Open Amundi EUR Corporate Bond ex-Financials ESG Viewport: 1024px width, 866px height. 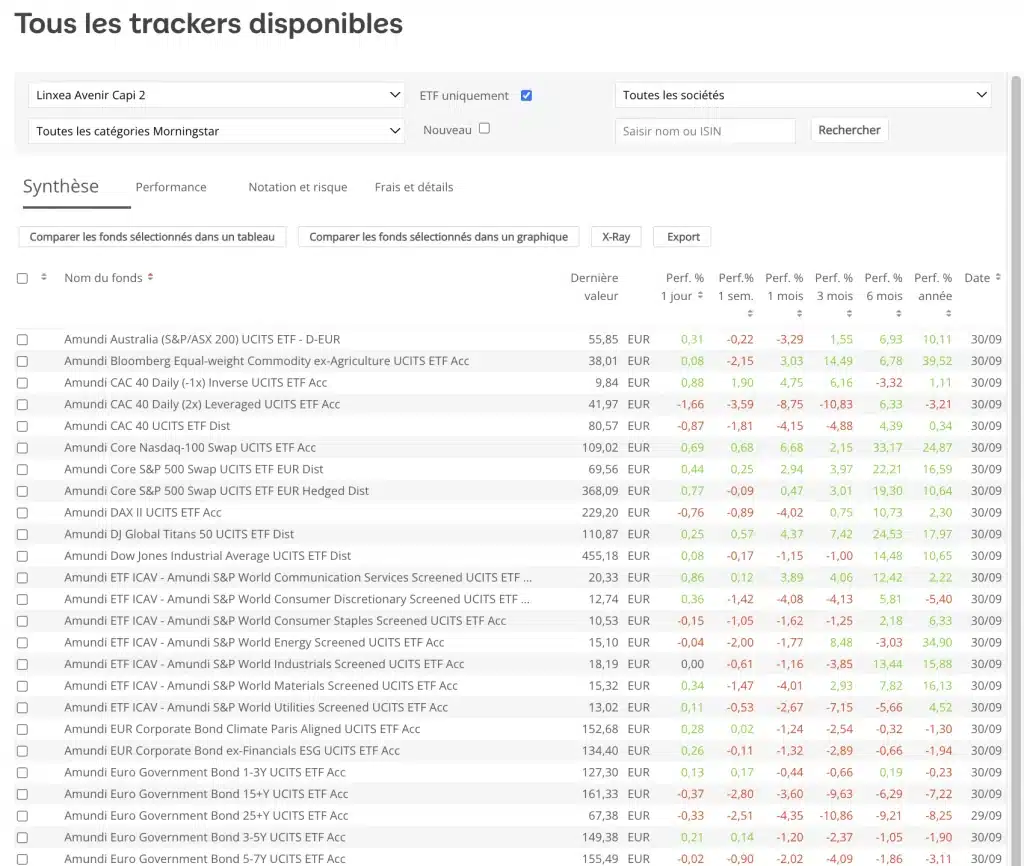click(232, 750)
